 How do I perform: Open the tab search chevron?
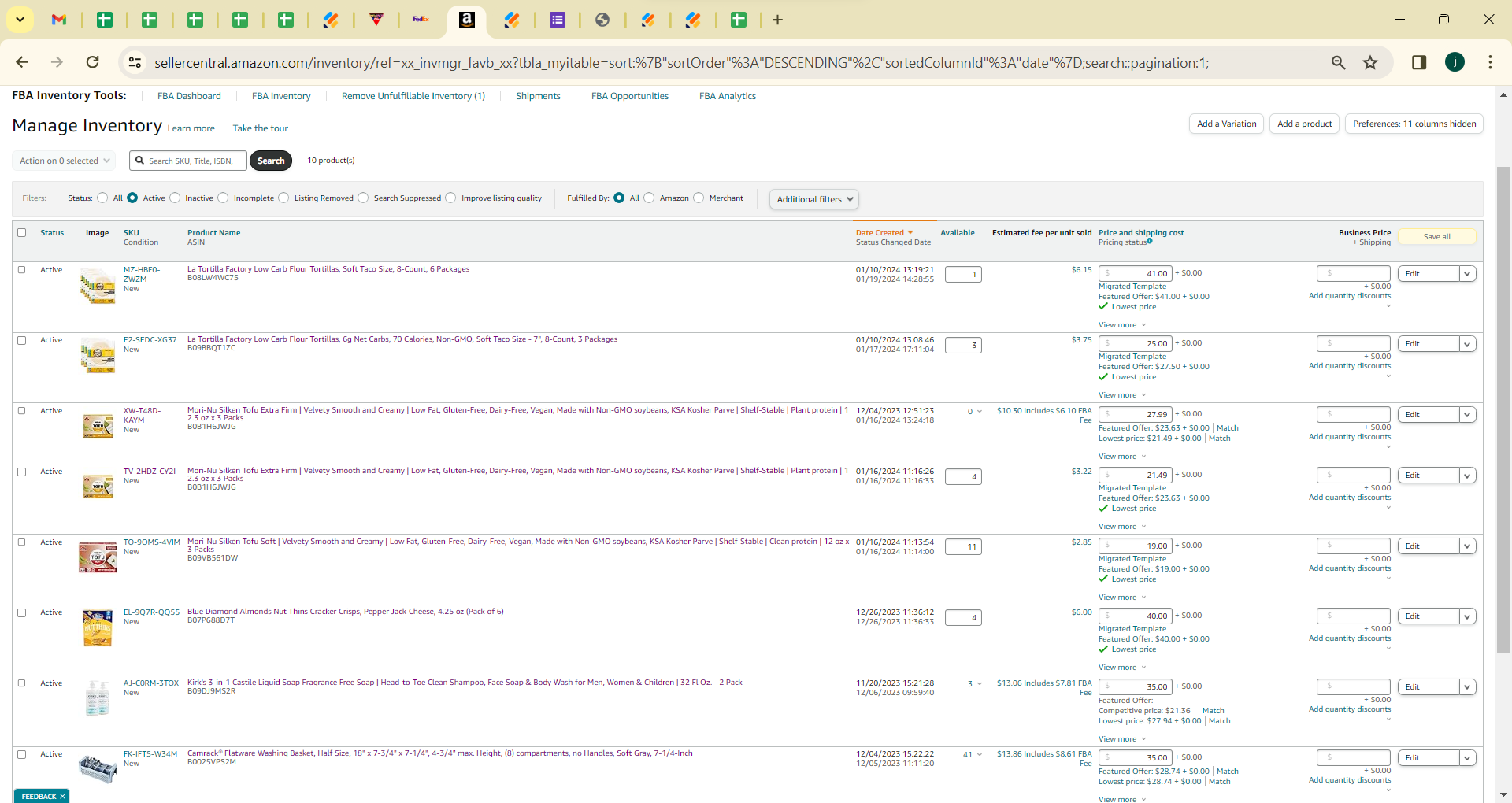pos(20,20)
